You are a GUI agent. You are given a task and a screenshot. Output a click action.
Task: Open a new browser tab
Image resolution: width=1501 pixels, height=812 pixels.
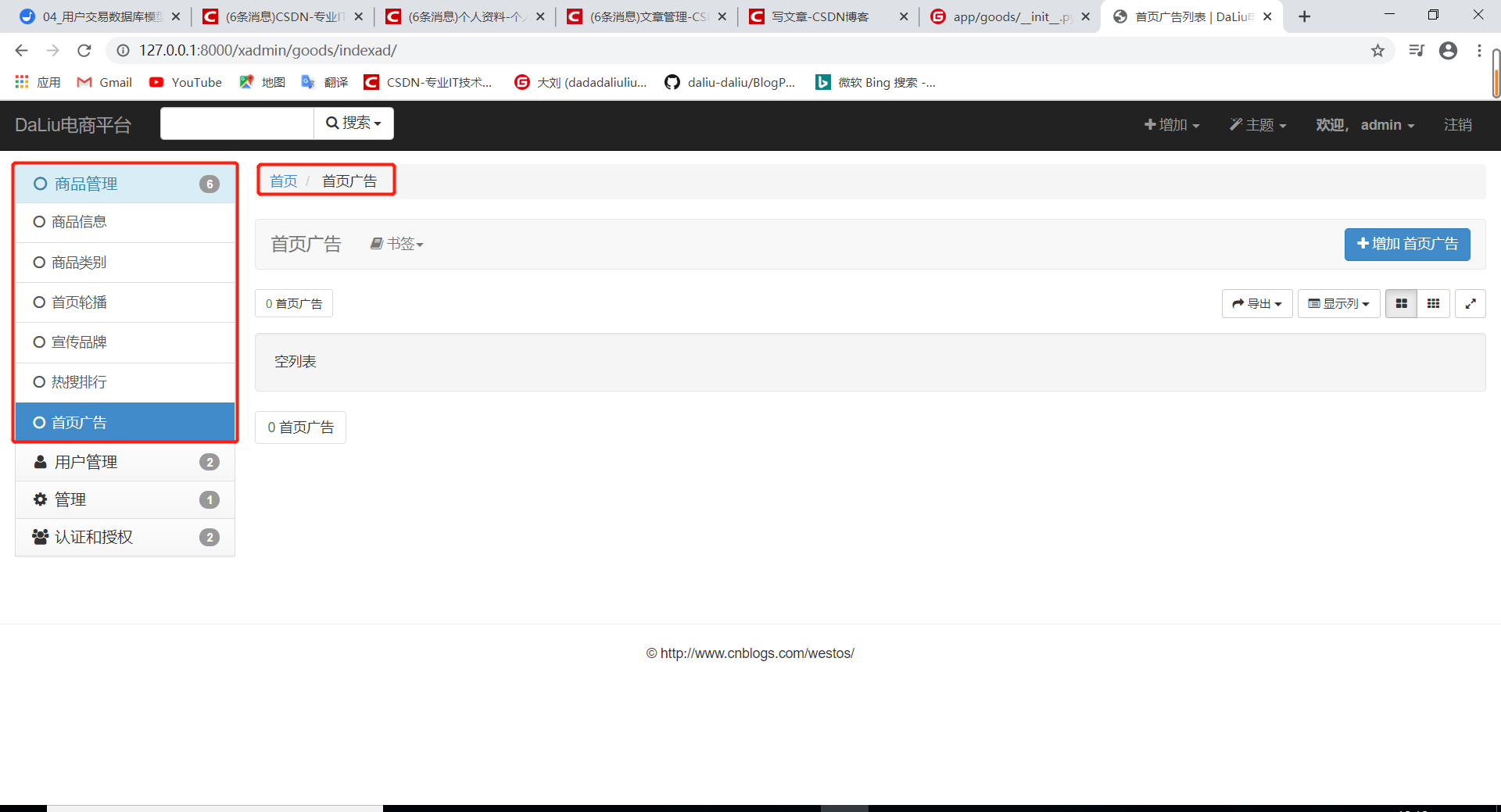pos(1305,16)
